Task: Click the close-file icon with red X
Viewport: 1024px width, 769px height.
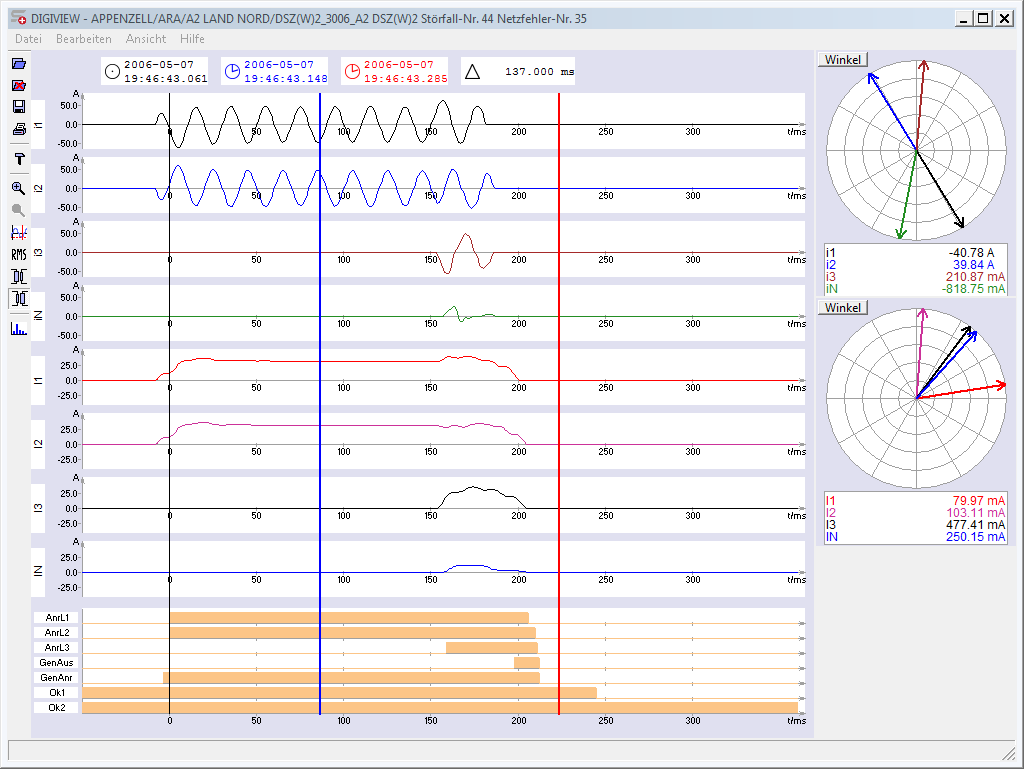Action: coord(18,85)
